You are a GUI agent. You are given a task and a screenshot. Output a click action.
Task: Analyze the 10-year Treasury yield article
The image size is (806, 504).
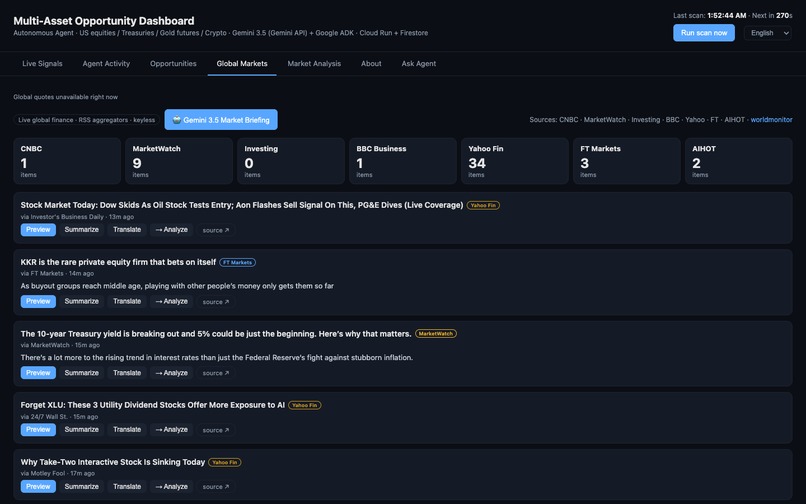point(172,373)
